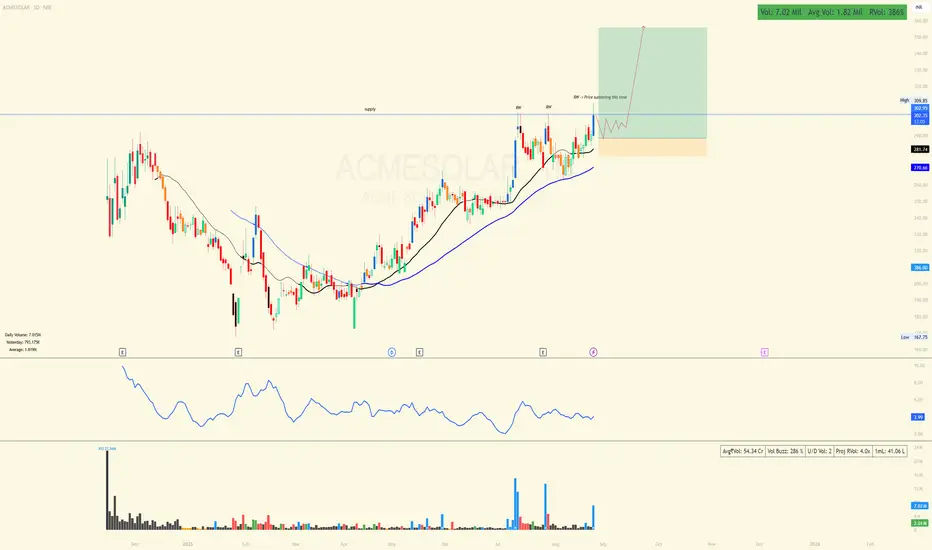932x550 pixels.
Task: Open the upcoming purple earnings marker near Dec
Action: tap(764, 352)
